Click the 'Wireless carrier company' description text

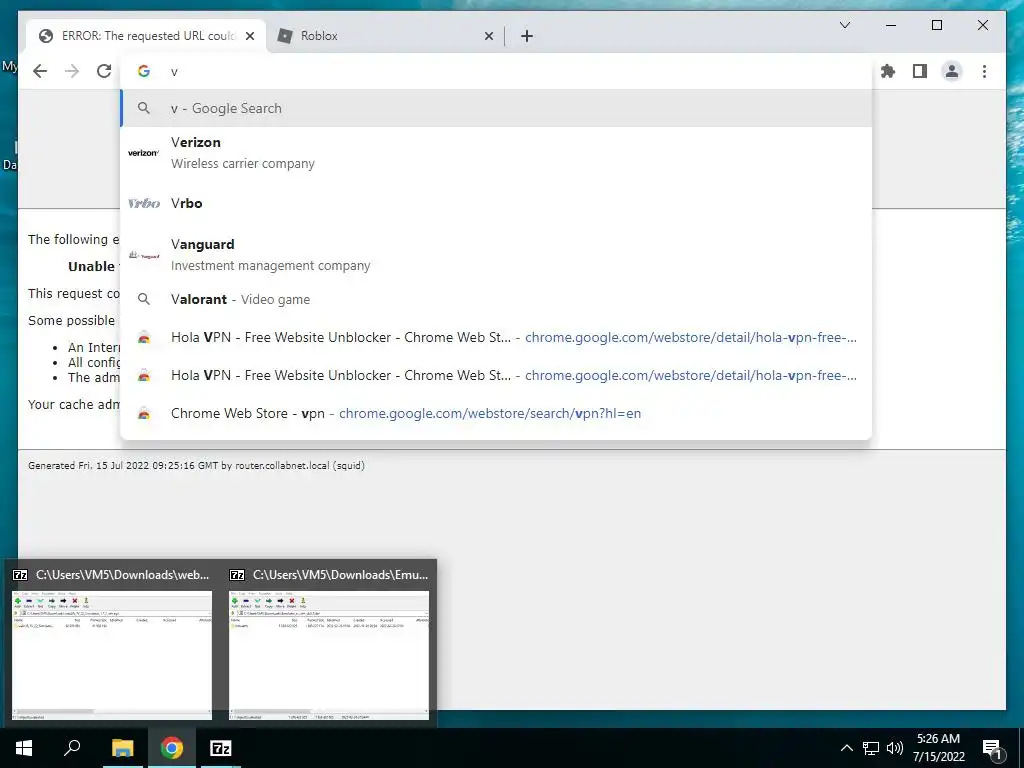[x=243, y=164]
